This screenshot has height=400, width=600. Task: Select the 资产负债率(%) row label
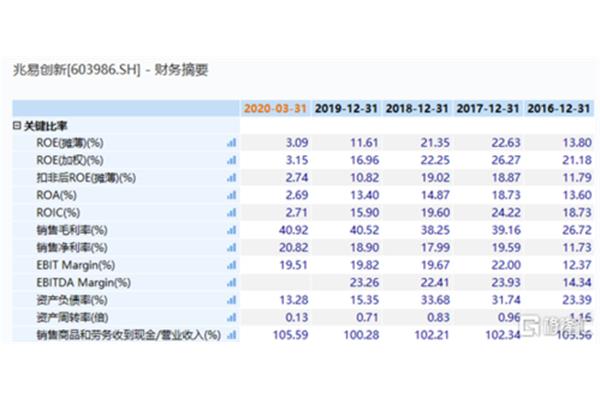[72, 300]
